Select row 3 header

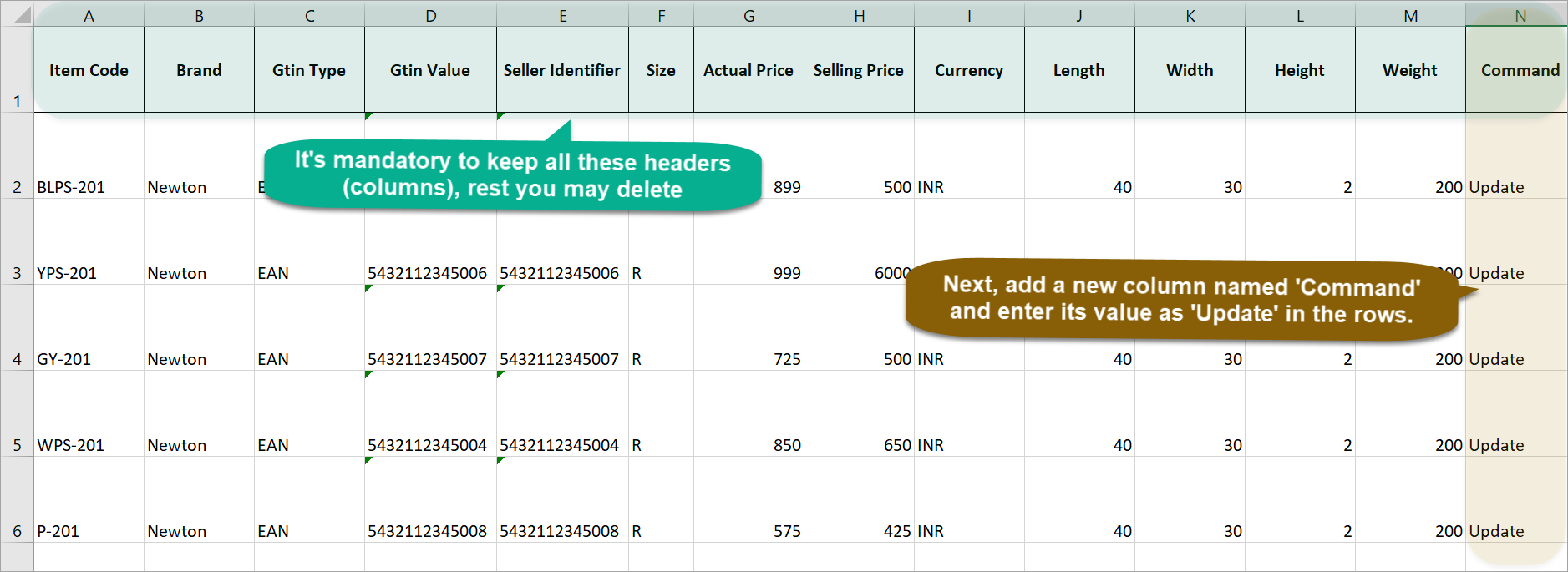coord(17,242)
